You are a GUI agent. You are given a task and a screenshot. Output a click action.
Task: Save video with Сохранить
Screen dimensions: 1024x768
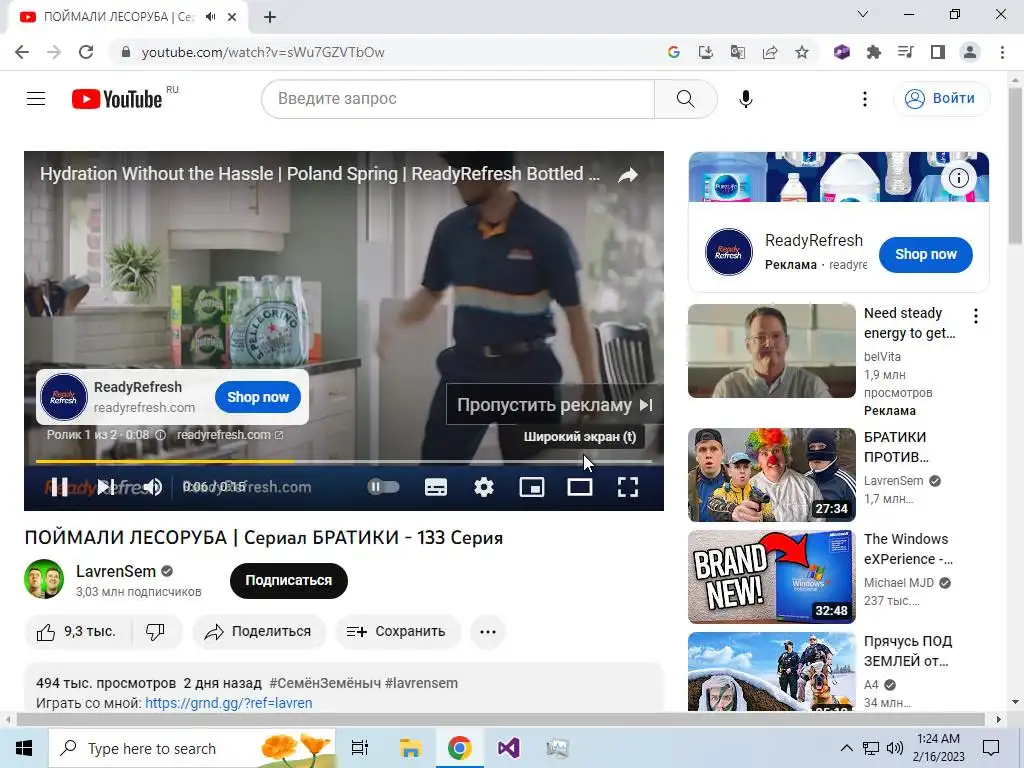click(397, 632)
